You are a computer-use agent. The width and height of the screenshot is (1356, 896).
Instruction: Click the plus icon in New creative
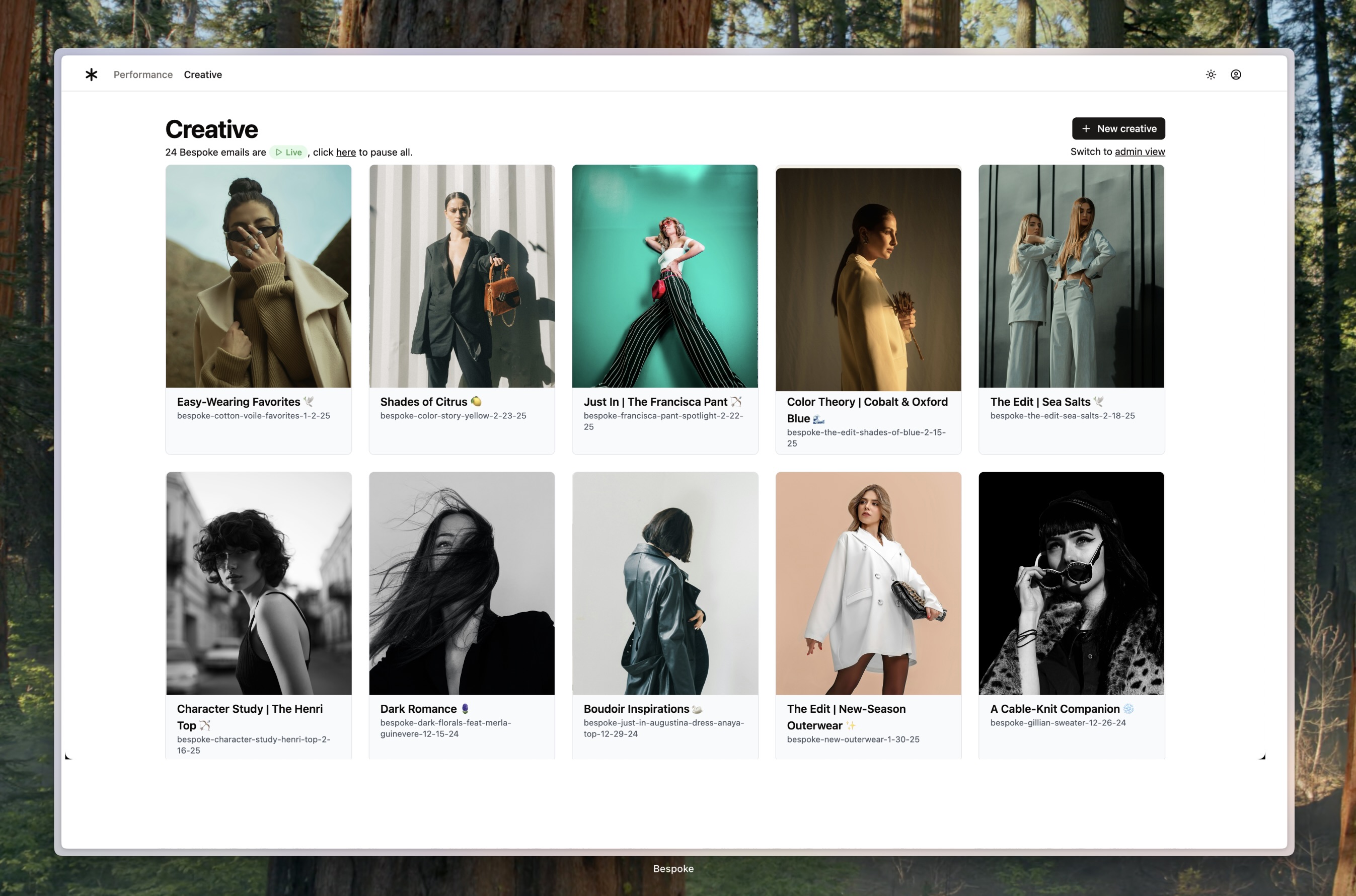point(1086,128)
